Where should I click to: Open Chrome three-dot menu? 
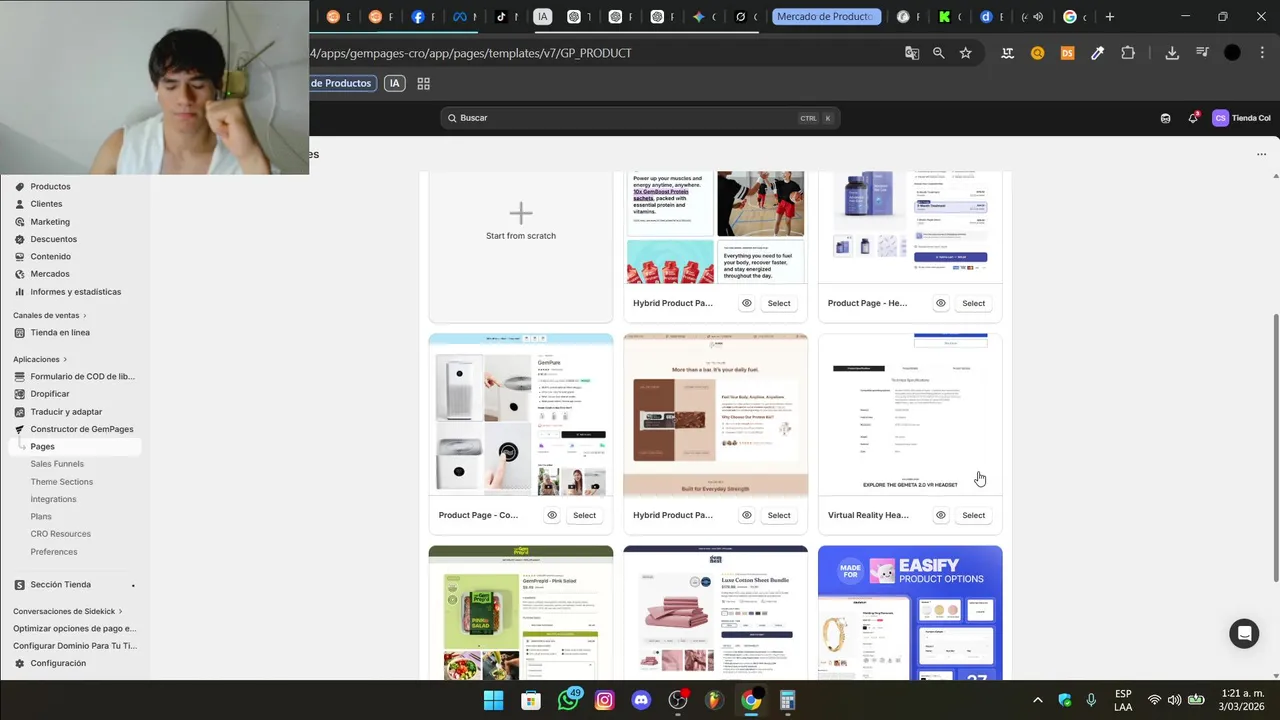point(1262,53)
